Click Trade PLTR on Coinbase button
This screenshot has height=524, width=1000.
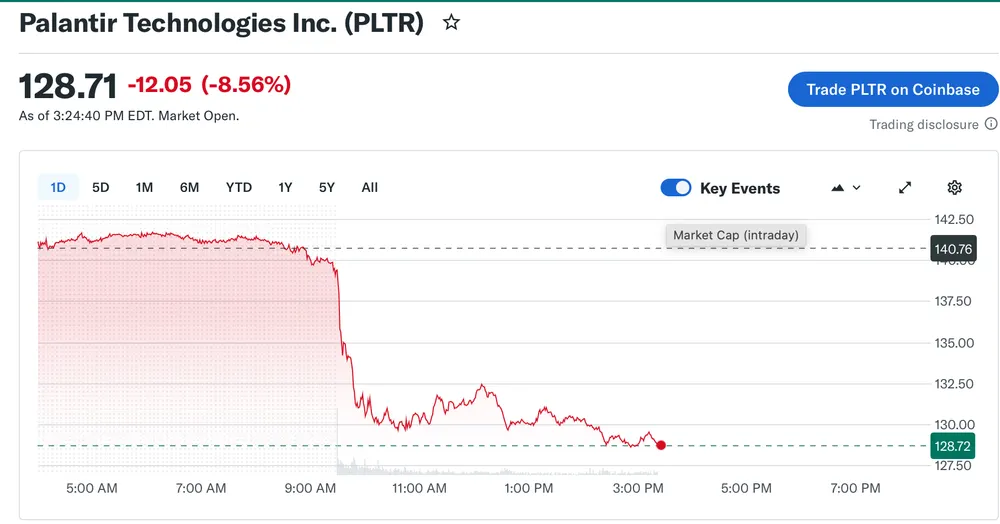(x=893, y=89)
